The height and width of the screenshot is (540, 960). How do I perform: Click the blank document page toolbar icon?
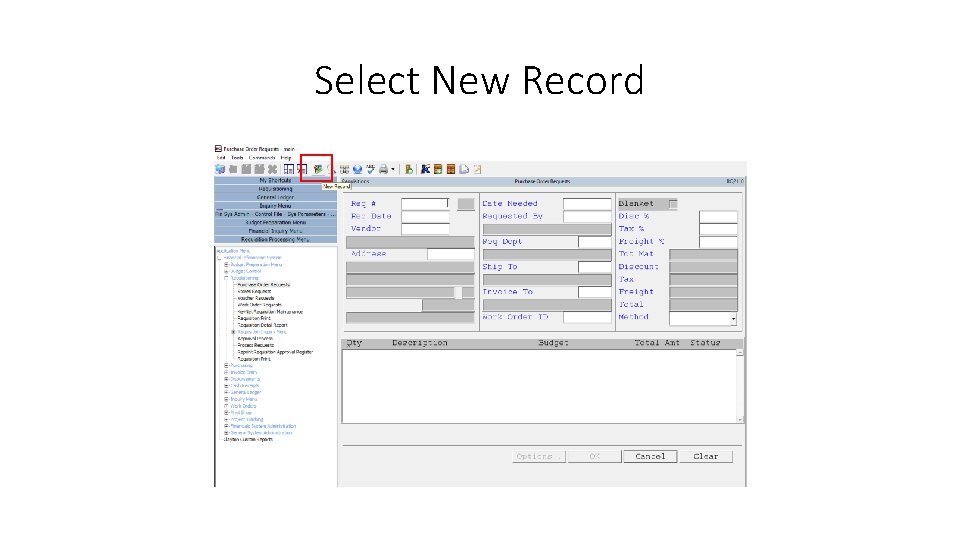click(464, 169)
